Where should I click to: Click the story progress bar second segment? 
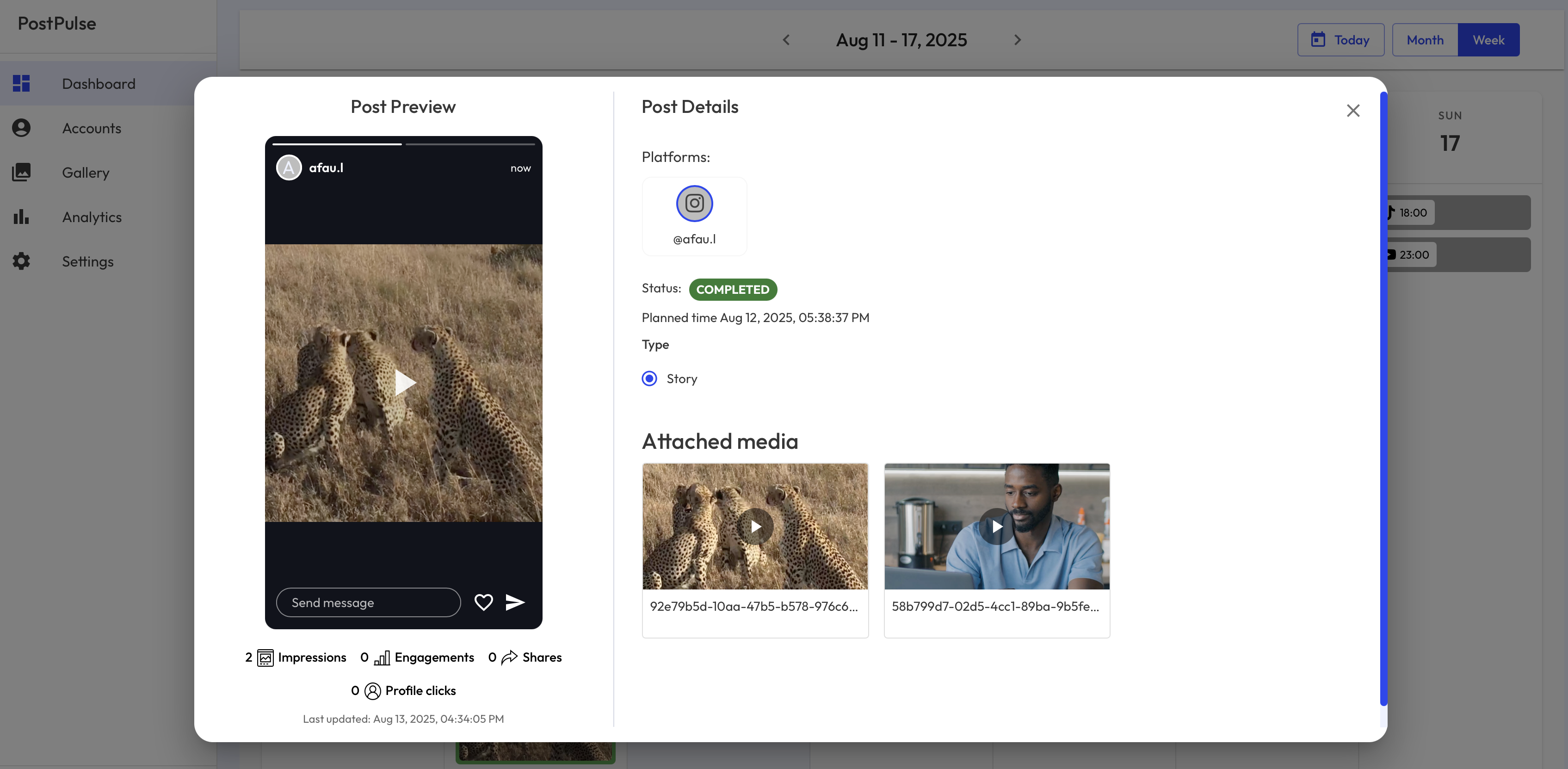click(x=470, y=144)
